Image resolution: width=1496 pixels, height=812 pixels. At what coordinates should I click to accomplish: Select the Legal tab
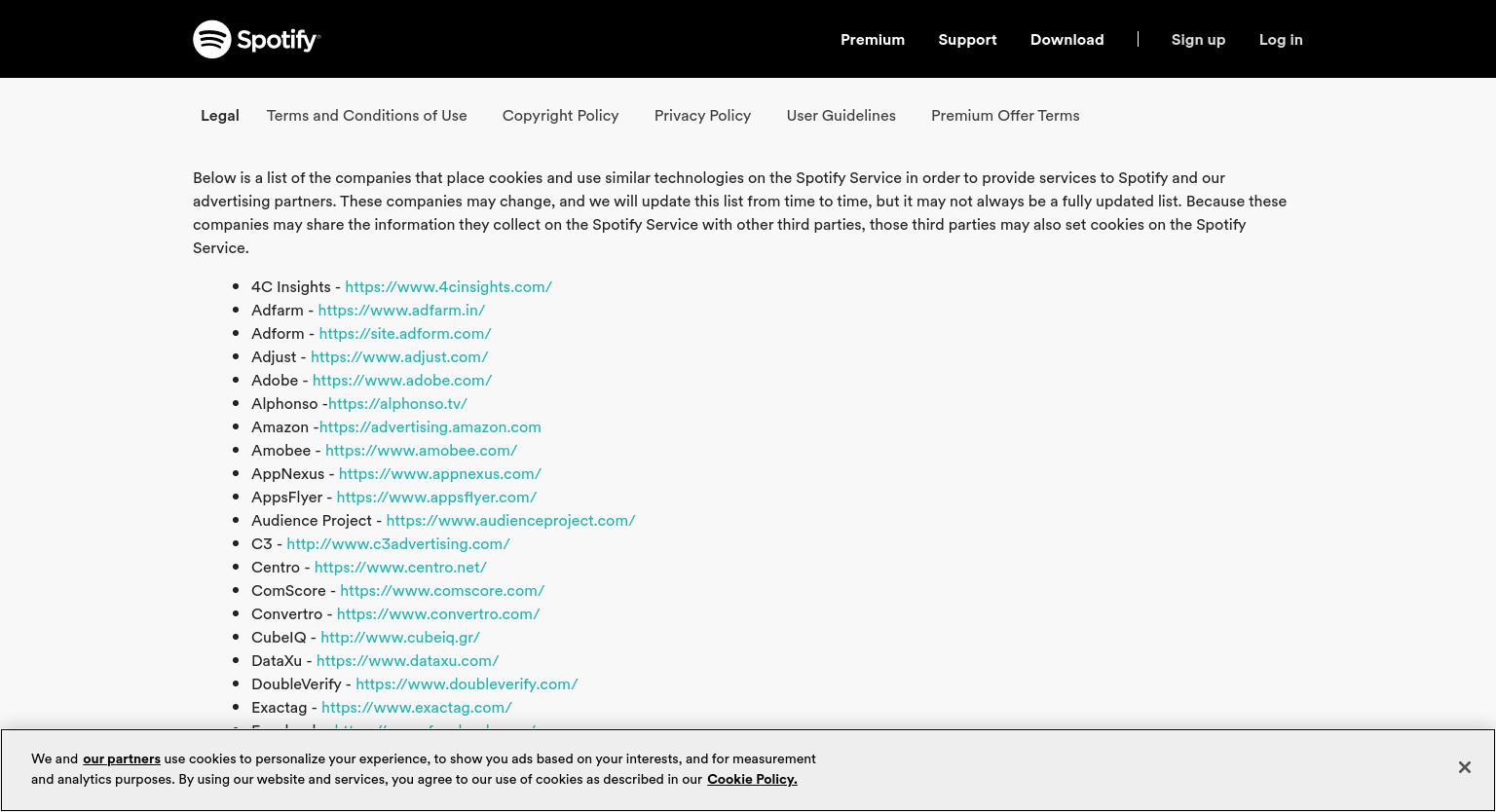220,115
